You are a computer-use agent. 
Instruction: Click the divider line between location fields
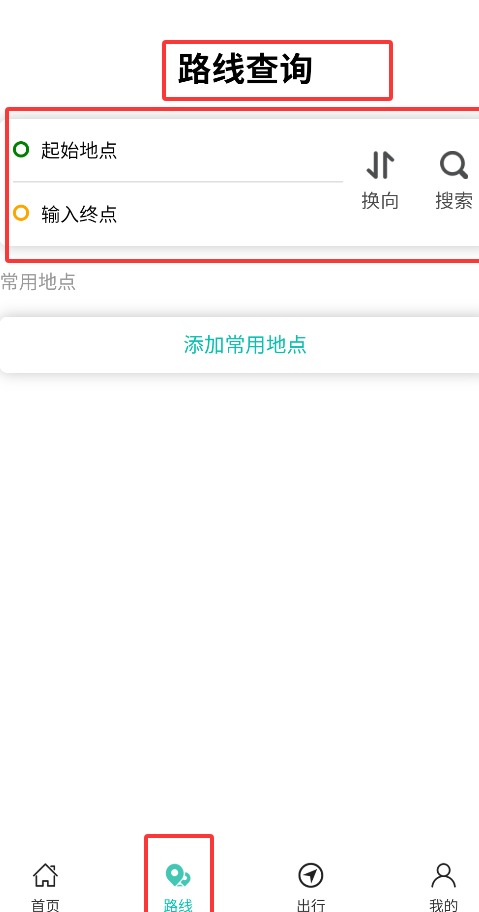coord(178,182)
